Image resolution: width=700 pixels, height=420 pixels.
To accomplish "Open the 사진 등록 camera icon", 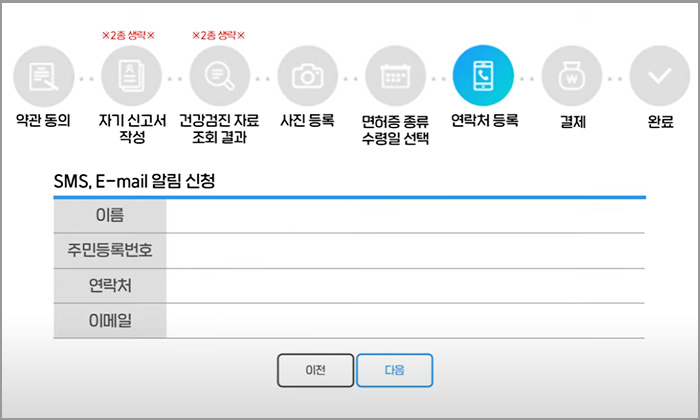I will pos(307,76).
